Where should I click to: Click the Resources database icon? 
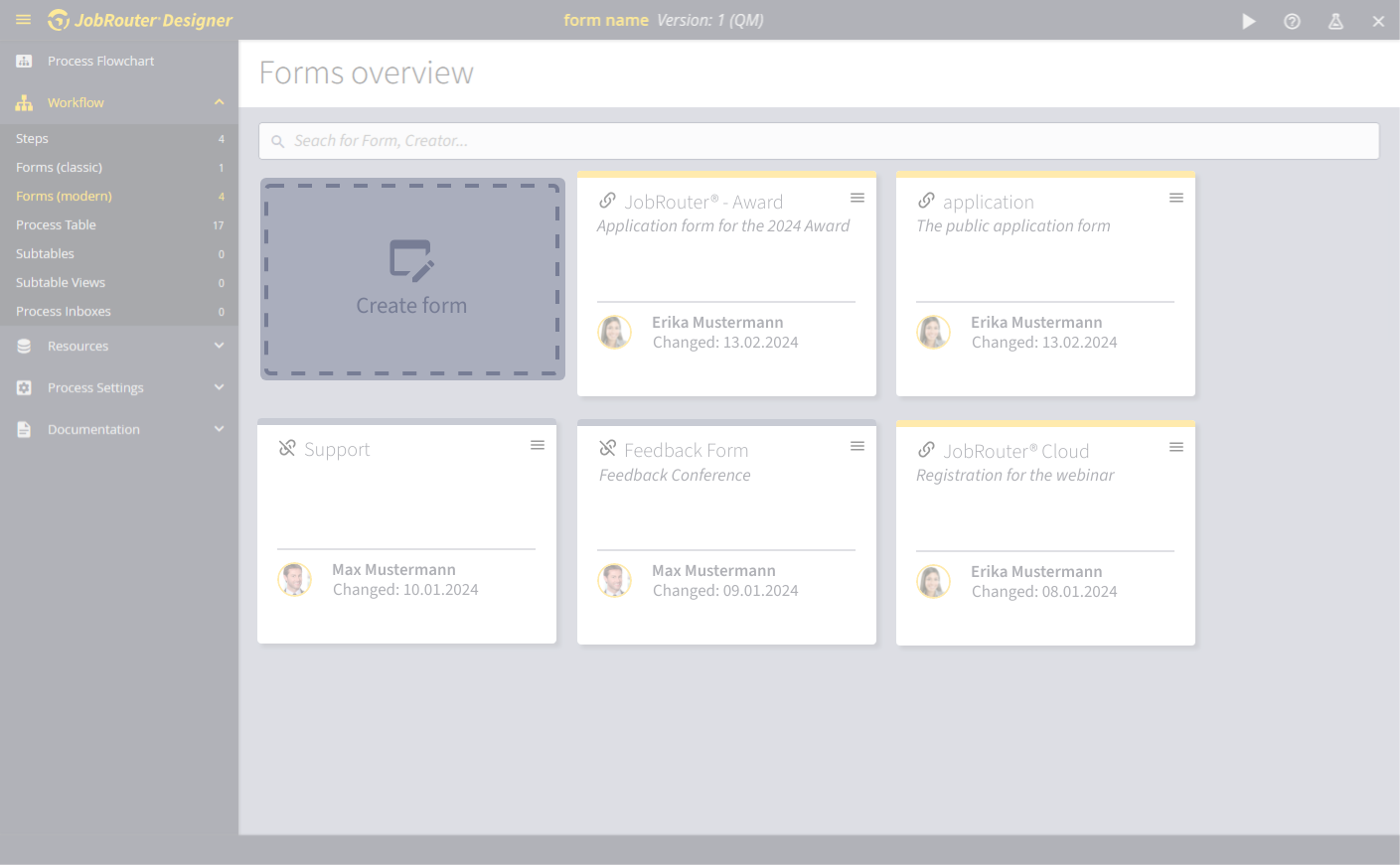tap(24, 347)
